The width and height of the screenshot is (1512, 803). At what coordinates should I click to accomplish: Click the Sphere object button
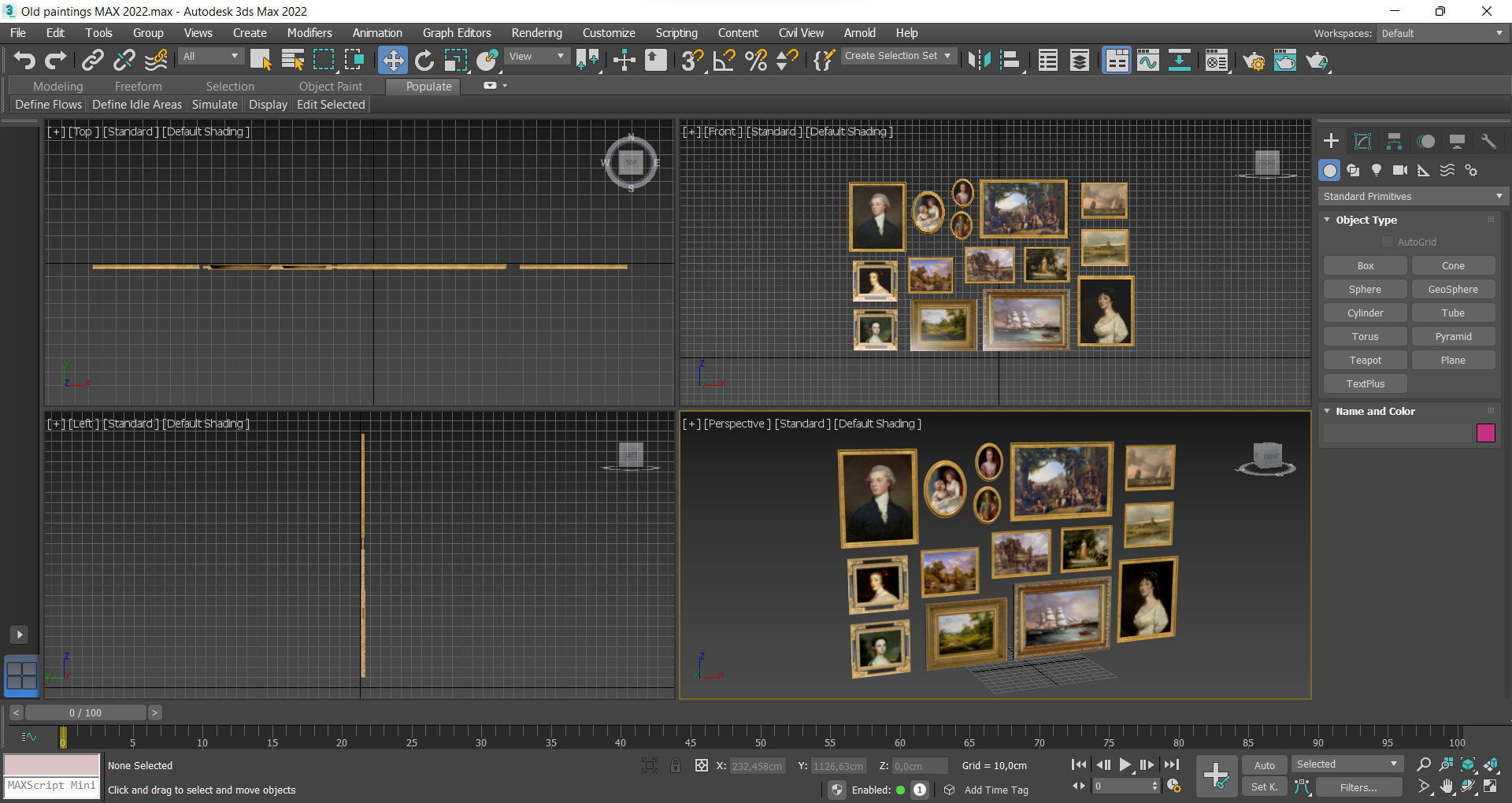pos(1365,289)
